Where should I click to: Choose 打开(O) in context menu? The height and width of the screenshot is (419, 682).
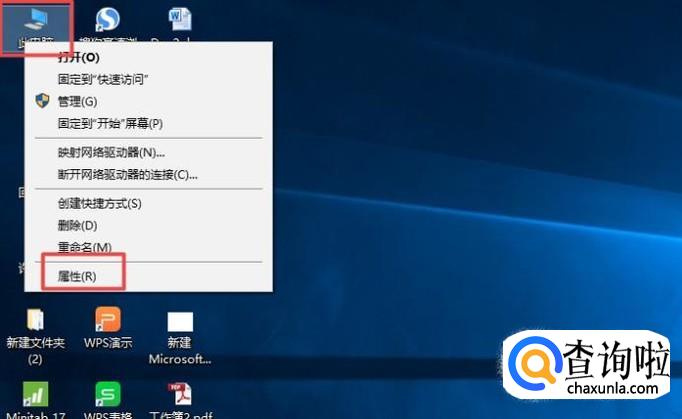click(148, 57)
